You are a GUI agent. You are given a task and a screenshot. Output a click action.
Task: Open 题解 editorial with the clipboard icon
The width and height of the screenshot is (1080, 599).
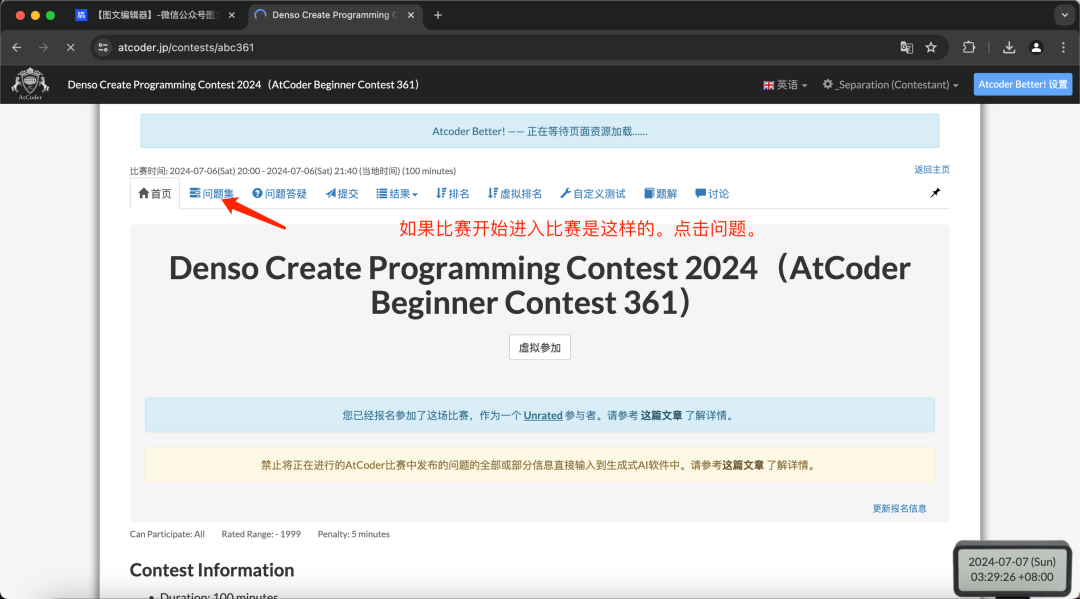point(660,192)
